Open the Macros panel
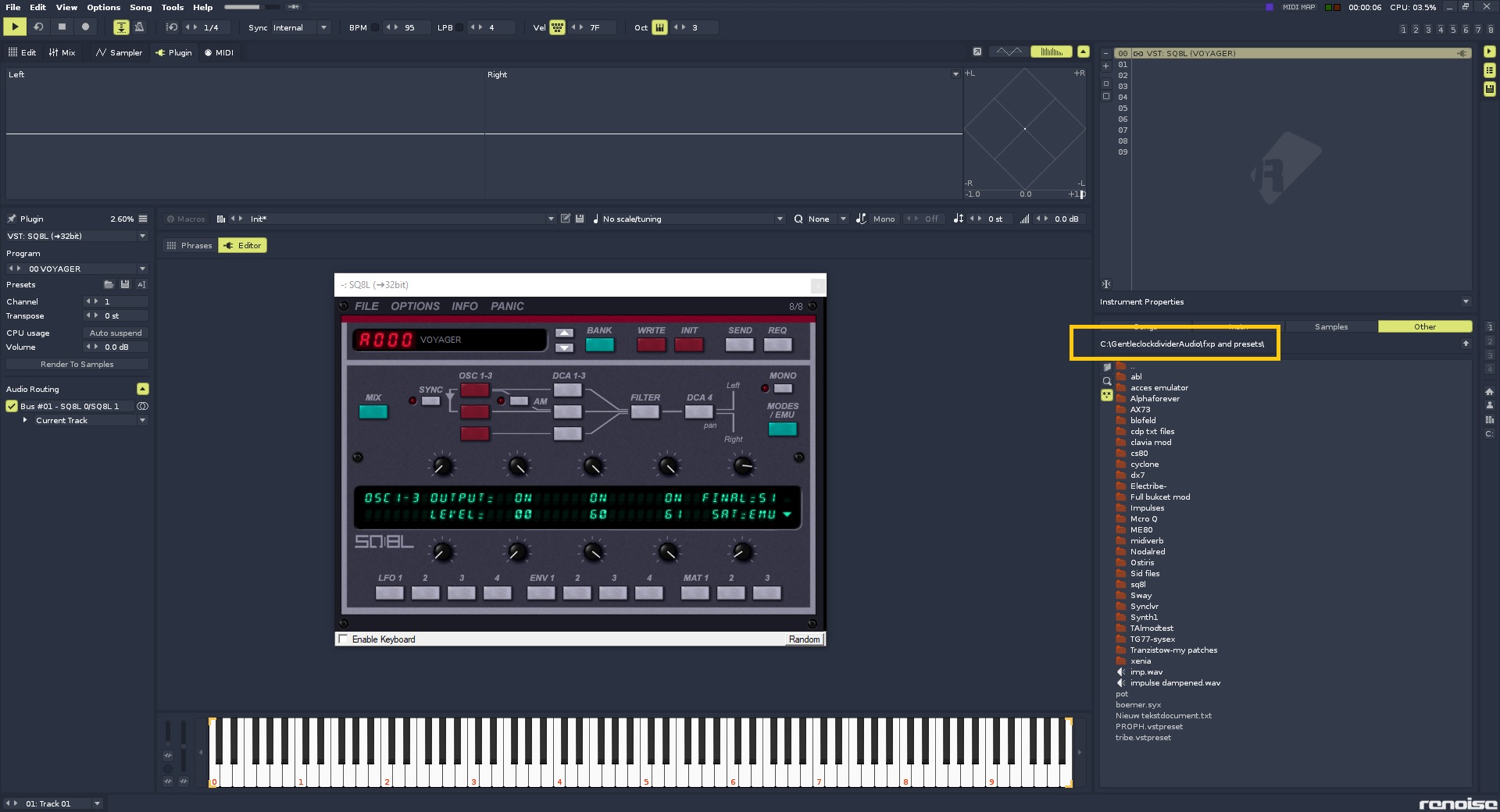 click(185, 219)
